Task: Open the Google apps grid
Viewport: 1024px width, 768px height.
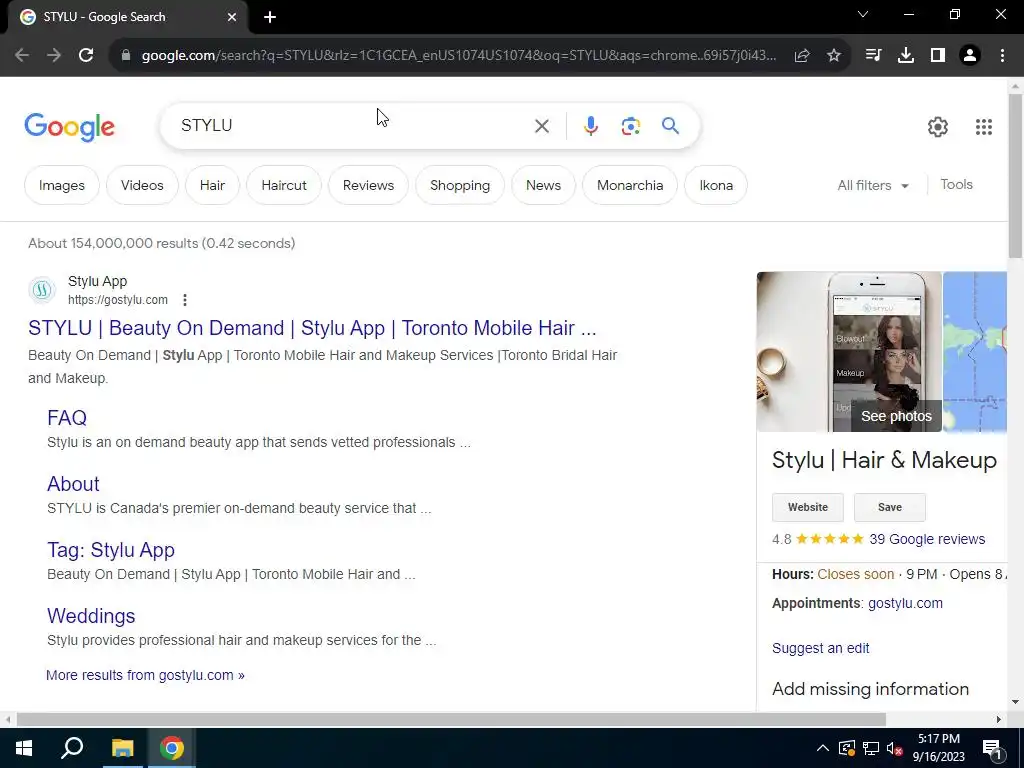Action: pos(984,127)
